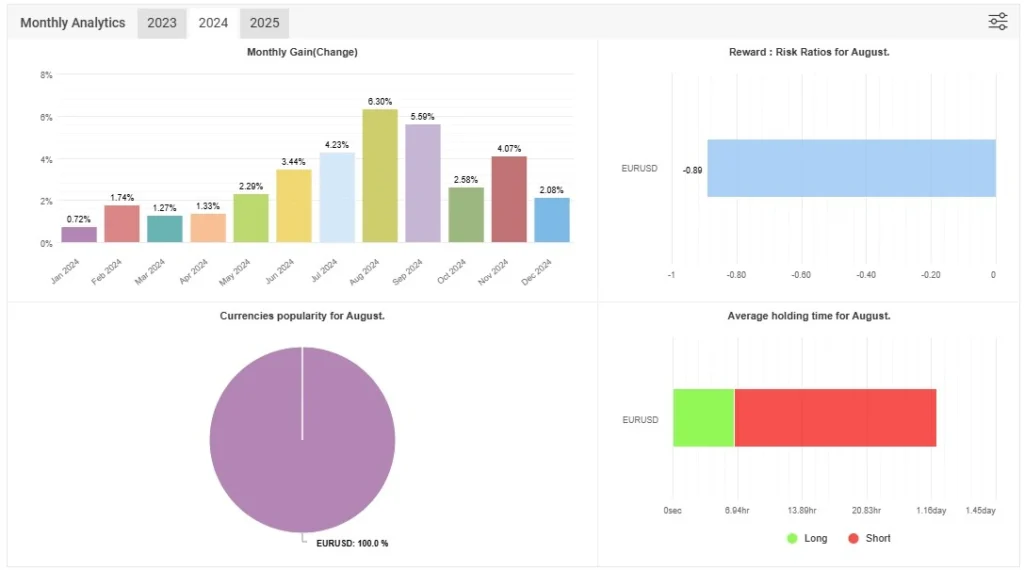Screen dimensions: 1024x570
Task: Select the Sep 2024 bar showing 5.59%
Action: (423, 183)
